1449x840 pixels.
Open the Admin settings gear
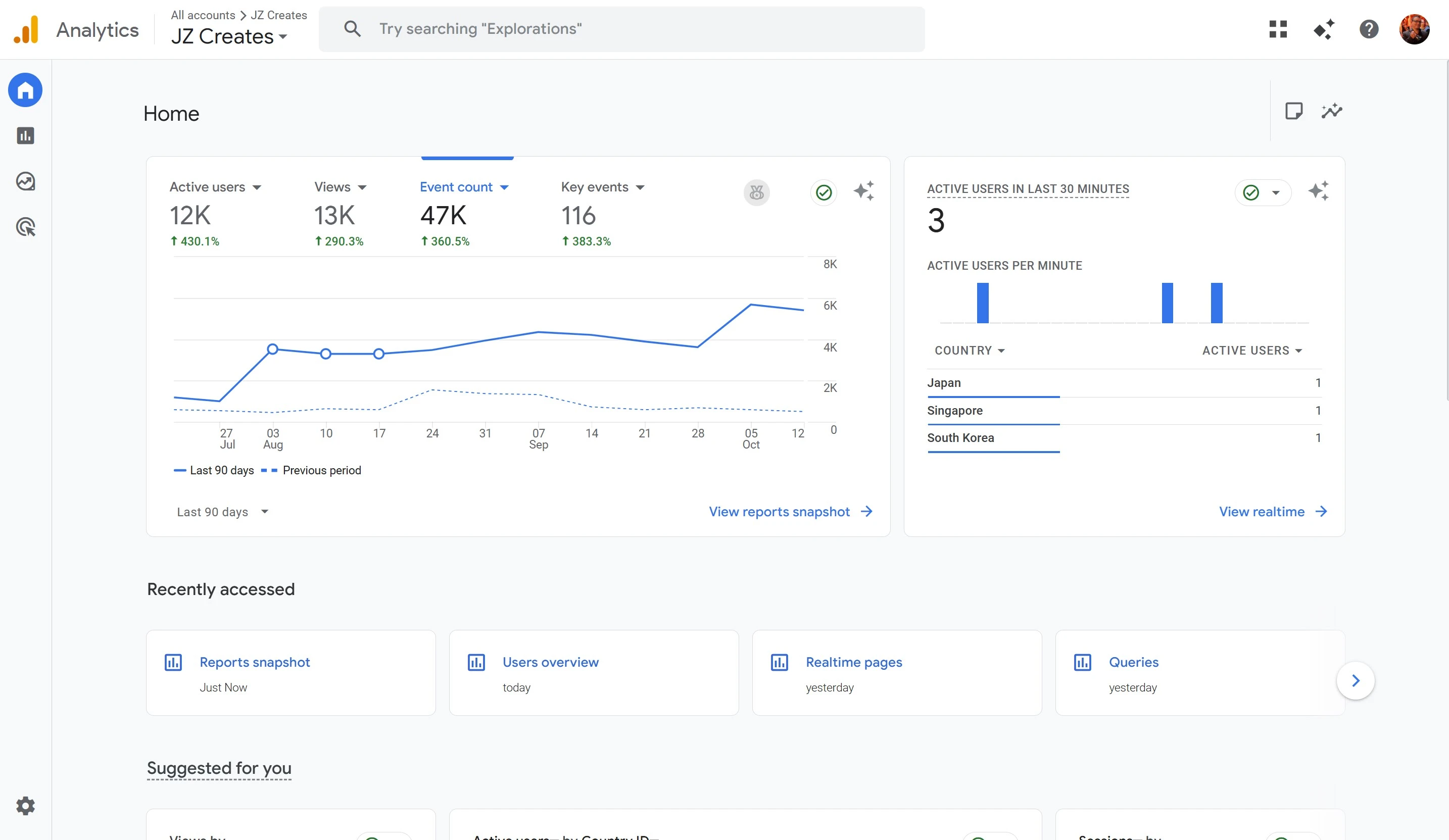[25, 806]
